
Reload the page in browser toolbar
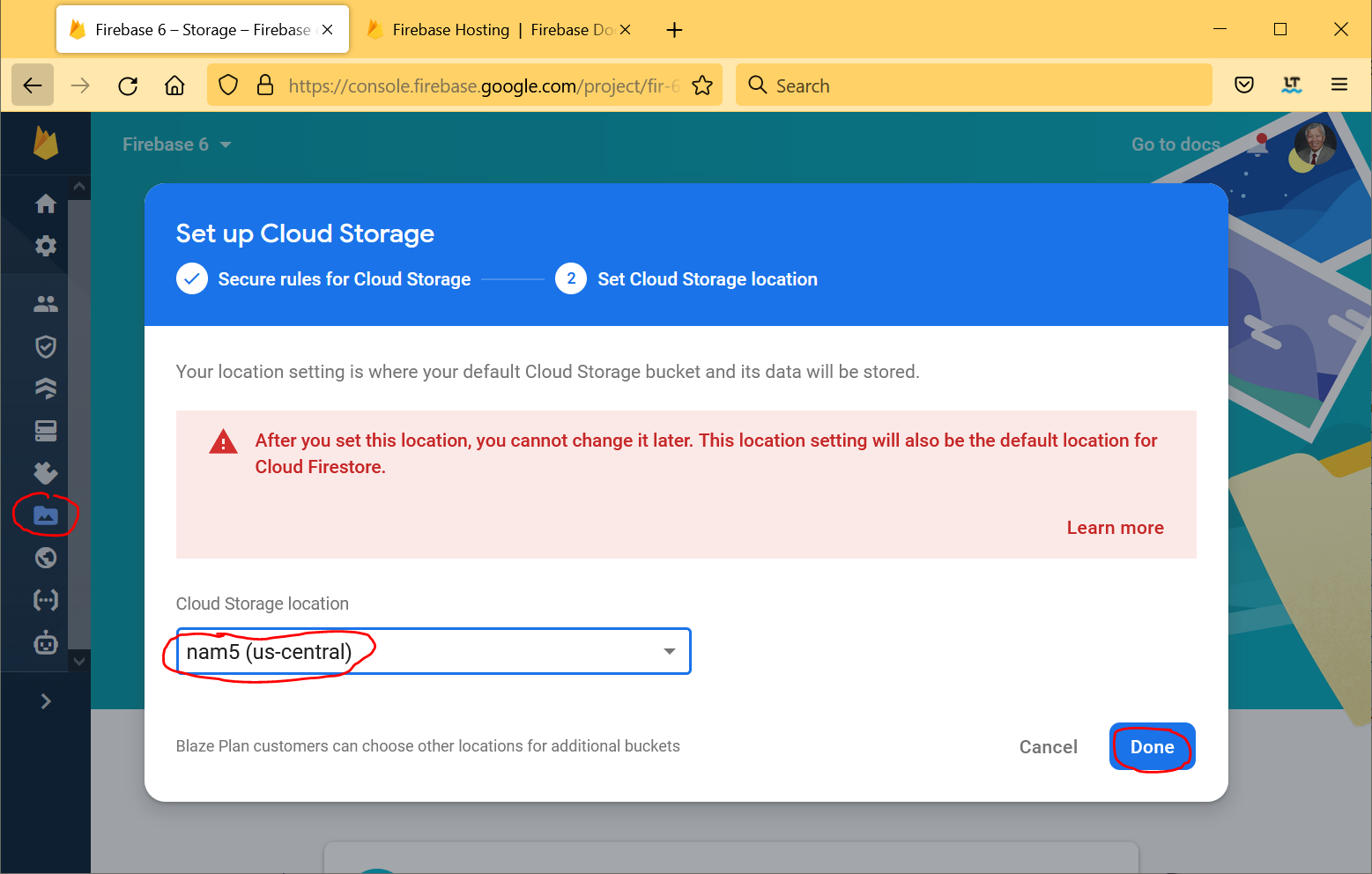coord(128,85)
